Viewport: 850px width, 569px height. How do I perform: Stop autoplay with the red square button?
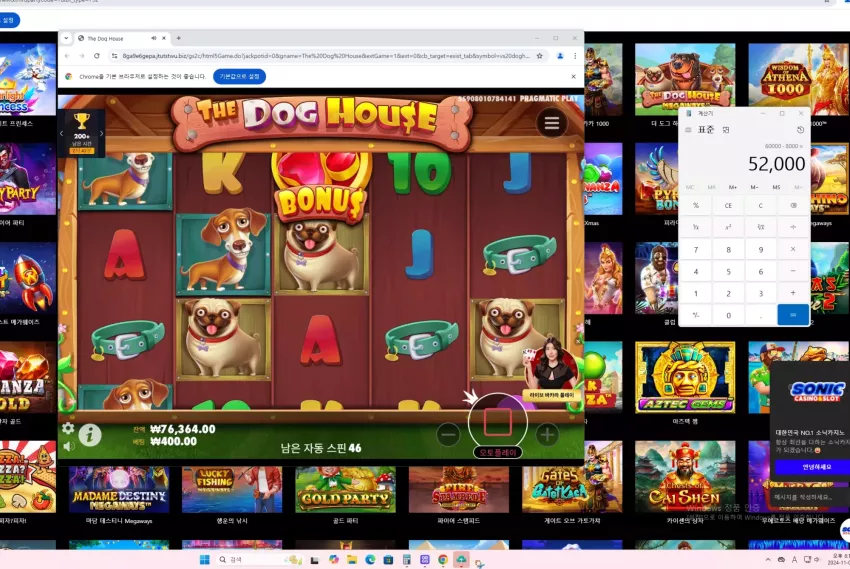[x=498, y=422]
